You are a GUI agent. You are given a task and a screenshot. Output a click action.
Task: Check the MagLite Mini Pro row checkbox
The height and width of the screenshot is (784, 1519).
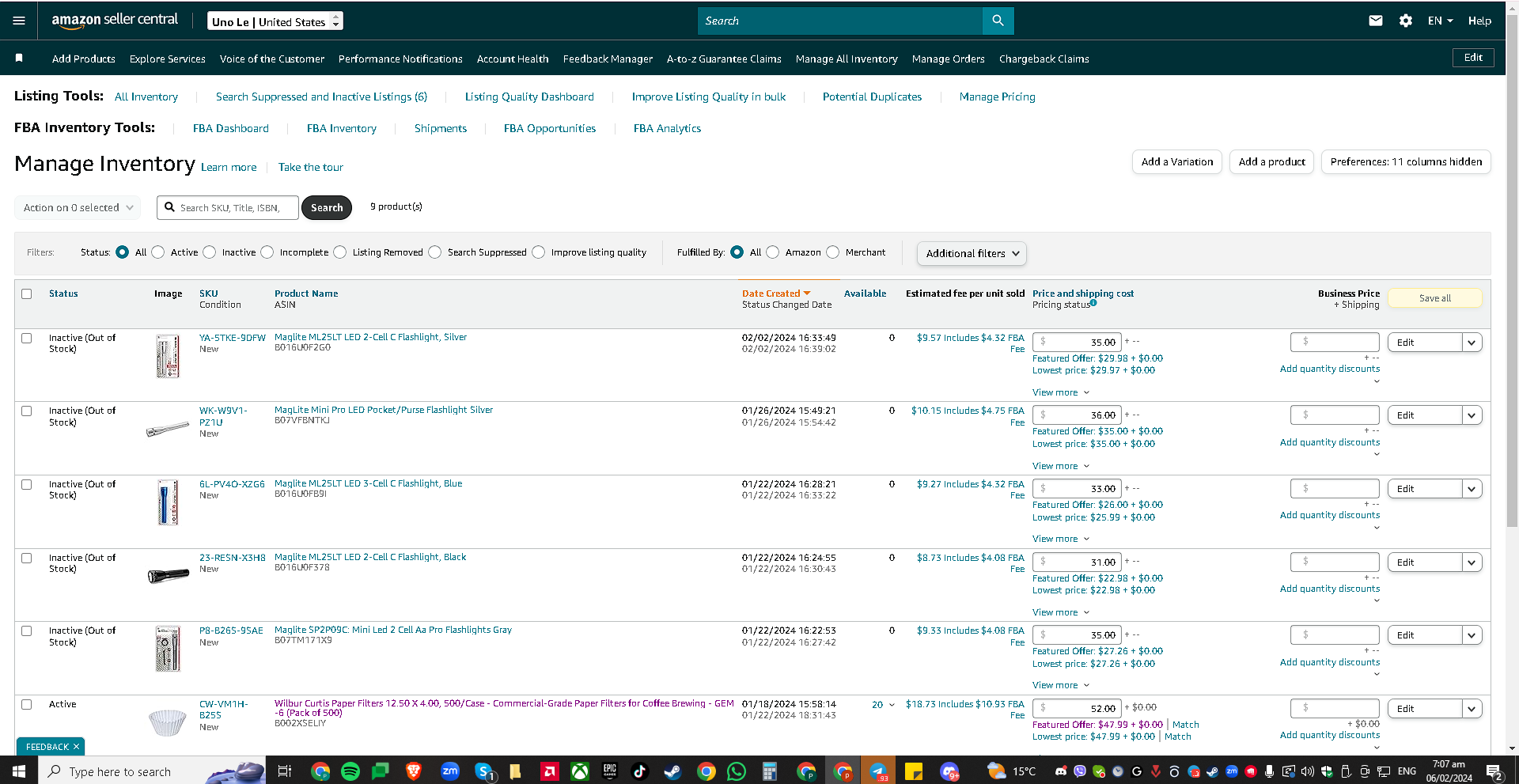pyautogui.click(x=27, y=411)
